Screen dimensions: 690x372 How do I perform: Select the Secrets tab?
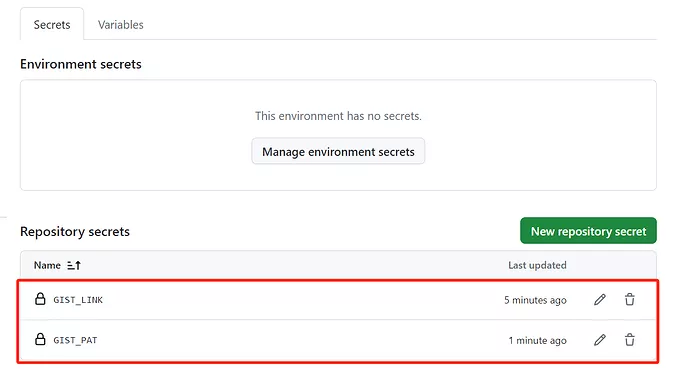click(x=52, y=25)
